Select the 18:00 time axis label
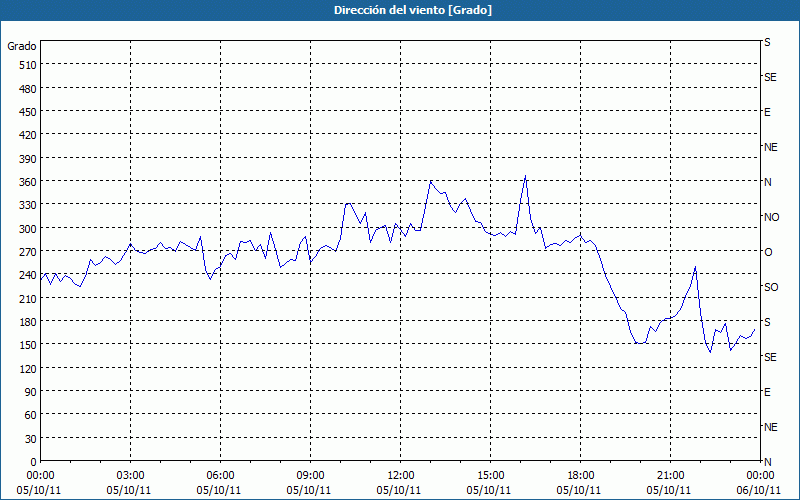Viewport: 800px width, 500px height. [581, 476]
